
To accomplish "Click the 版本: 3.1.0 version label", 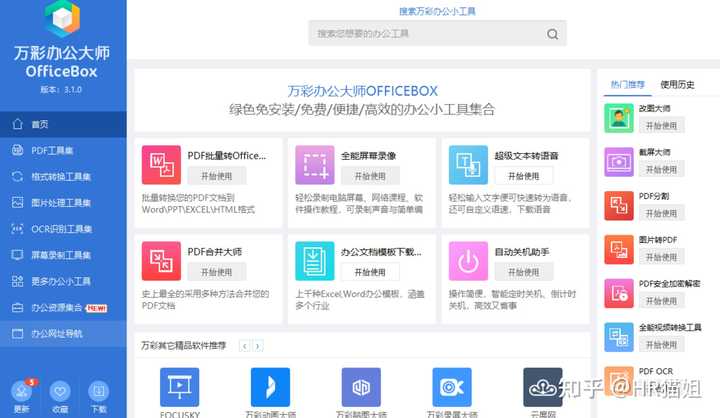I will 61,90.
